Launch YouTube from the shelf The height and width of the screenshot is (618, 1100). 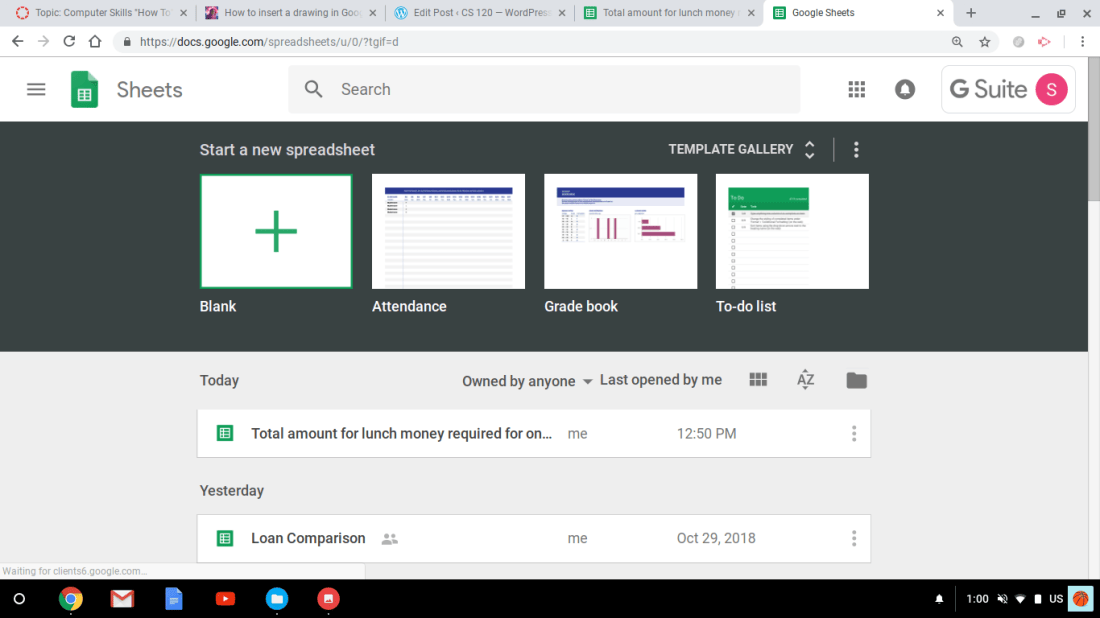(225, 598)
